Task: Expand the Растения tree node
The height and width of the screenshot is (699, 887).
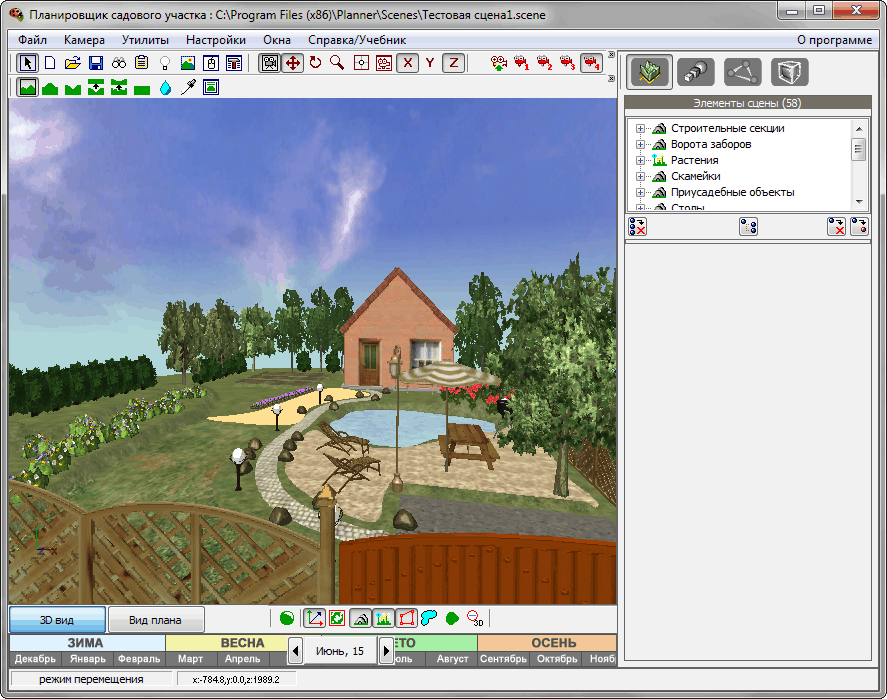Action: pos(640,160)
